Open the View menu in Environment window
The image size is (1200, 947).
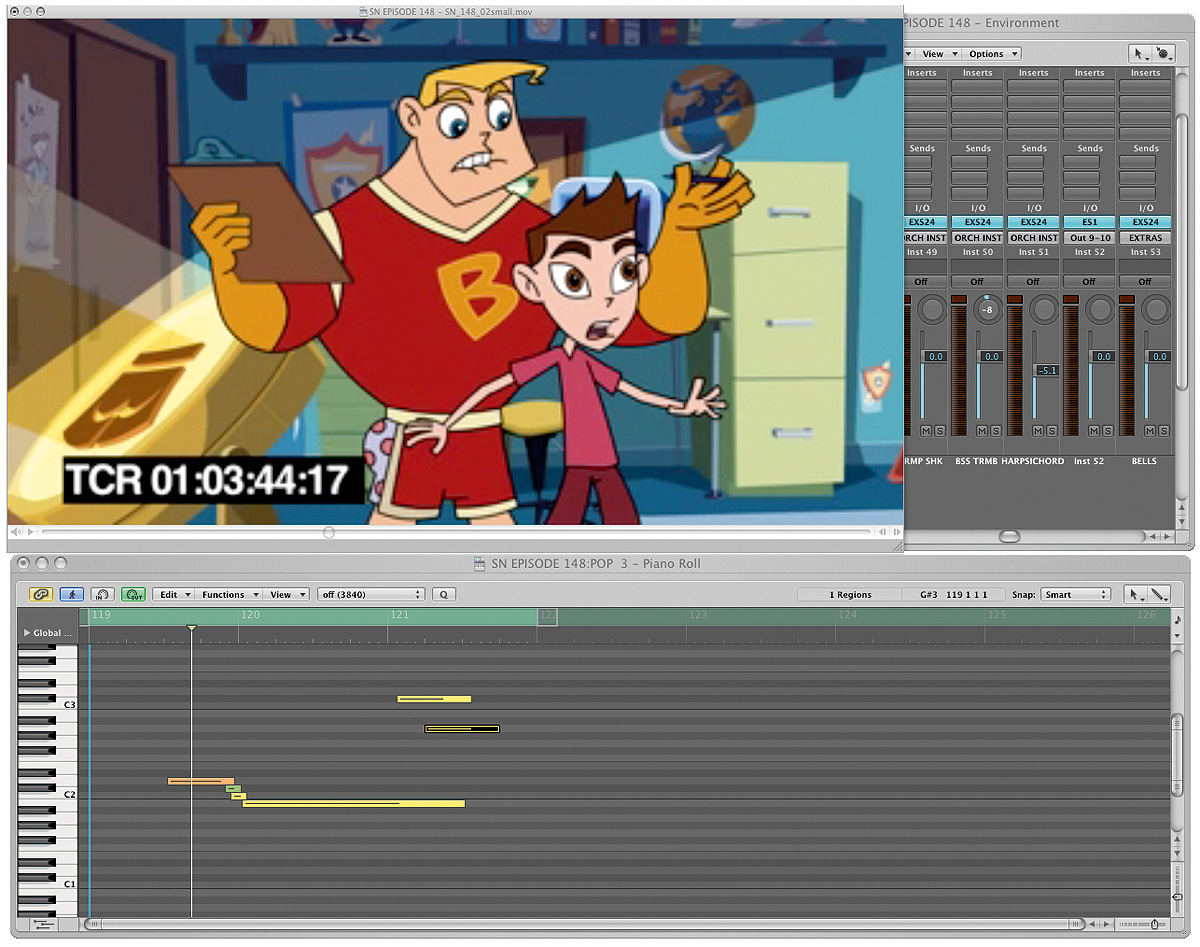(937, 54)
